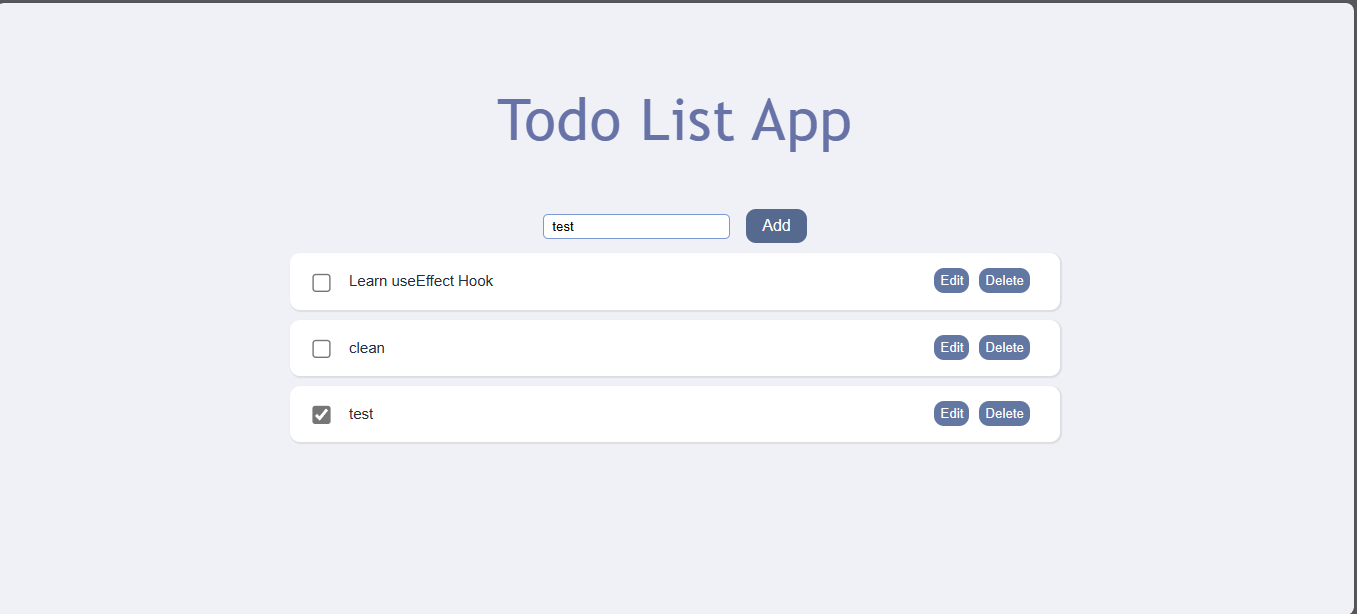Click the Add button
Screen dimensions: 1357x614
click(x=776, y=225)
